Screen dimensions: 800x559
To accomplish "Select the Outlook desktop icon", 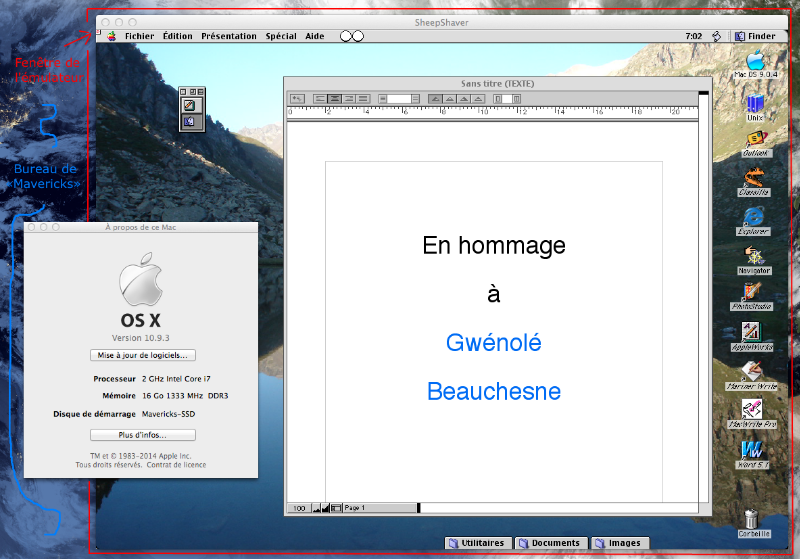I will pos(756,144).
